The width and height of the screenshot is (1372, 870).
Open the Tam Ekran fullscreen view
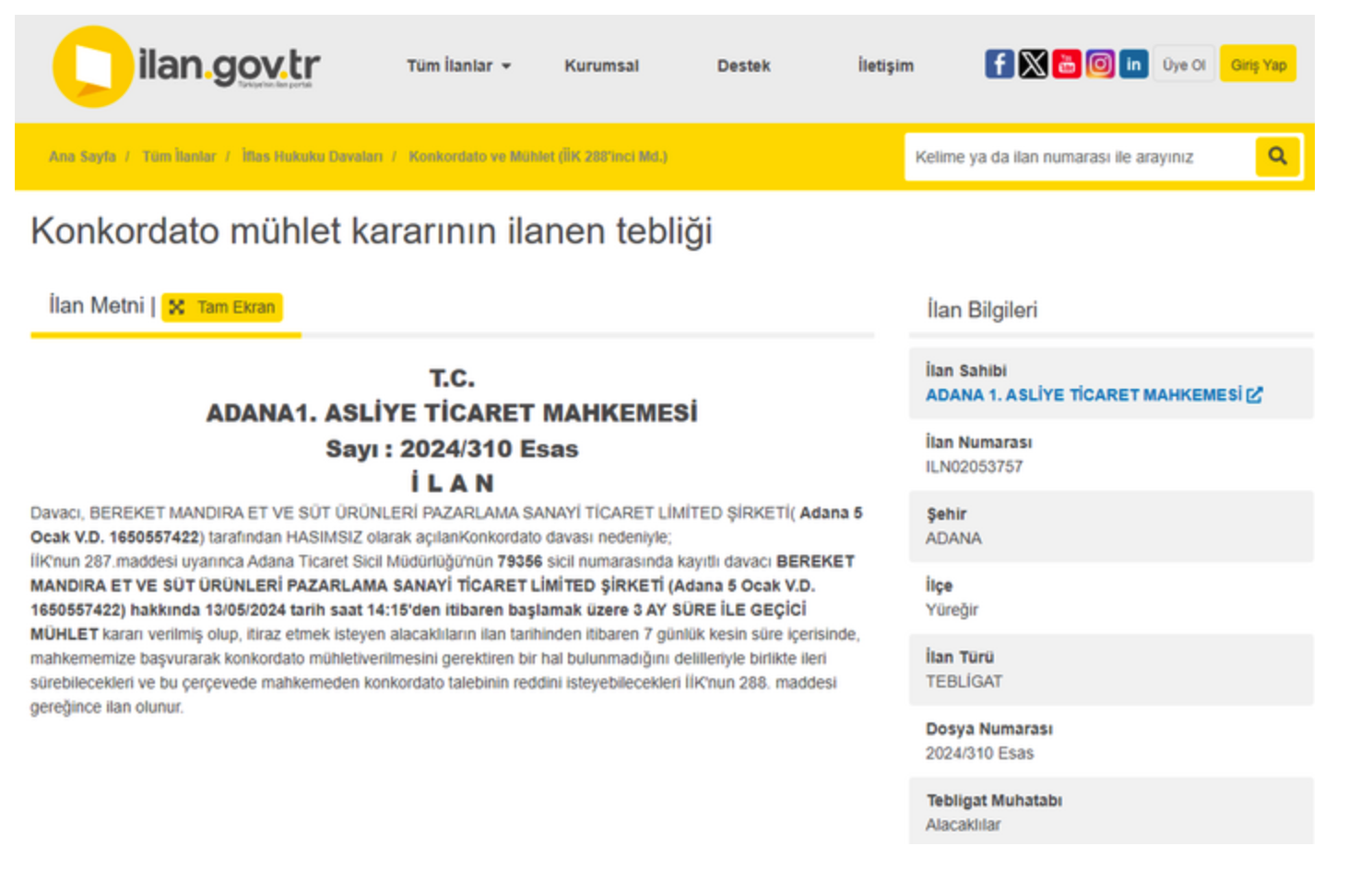point(220,307)
